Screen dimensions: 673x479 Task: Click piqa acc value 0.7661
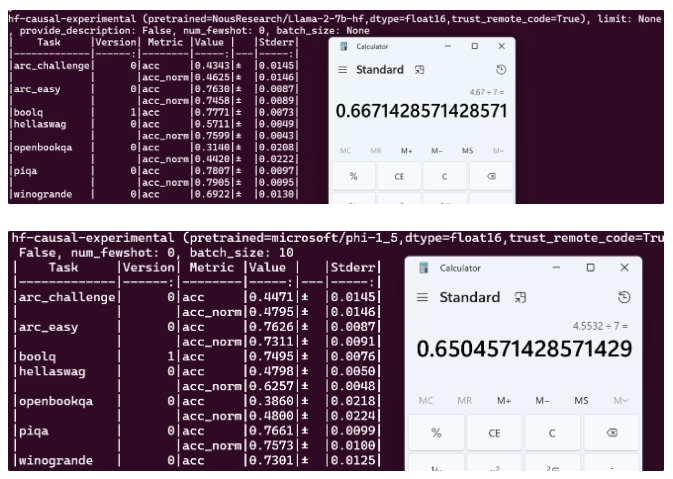pyautogui.click(x=271, y=431)
